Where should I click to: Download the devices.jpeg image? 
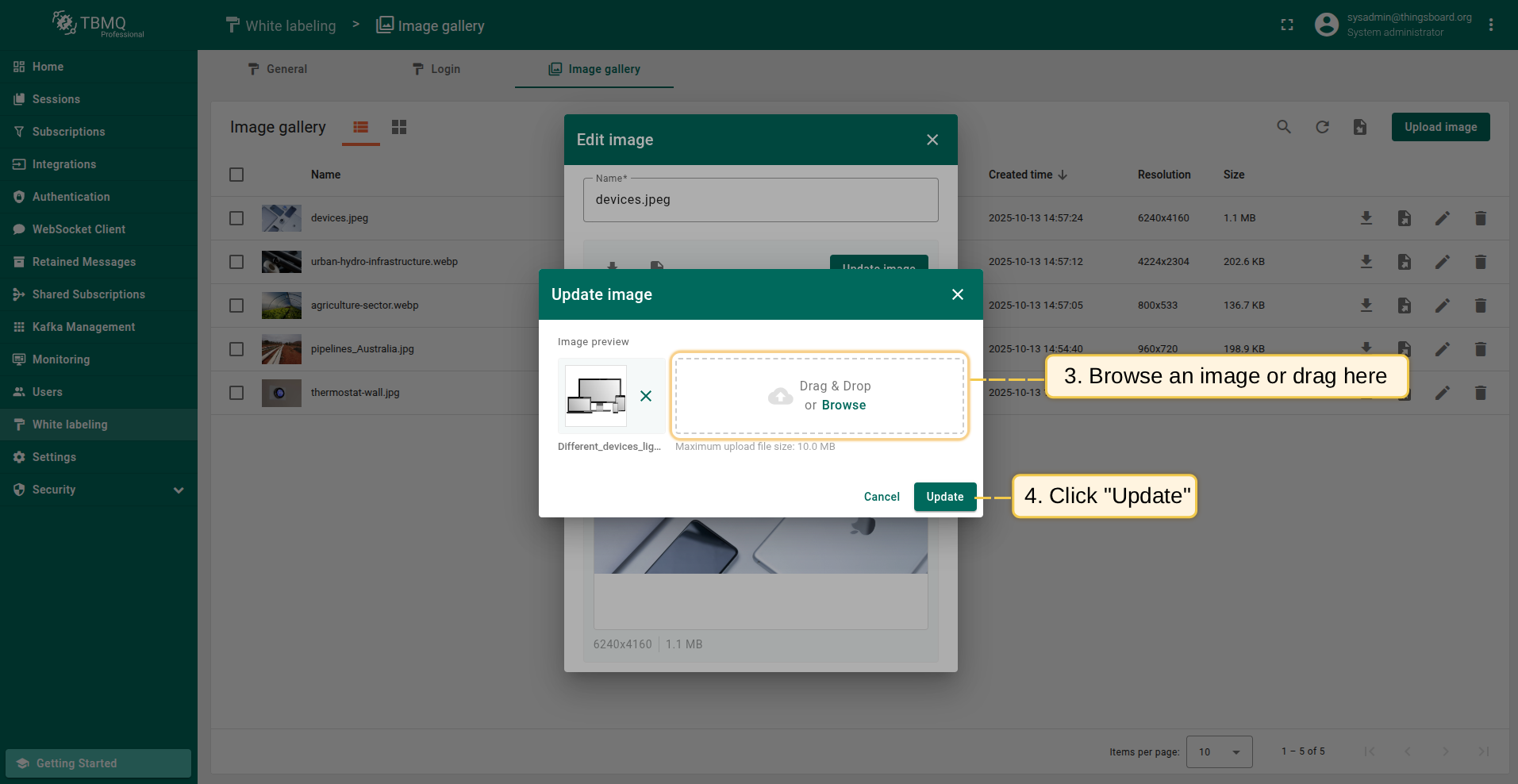tap(1366, 218)
